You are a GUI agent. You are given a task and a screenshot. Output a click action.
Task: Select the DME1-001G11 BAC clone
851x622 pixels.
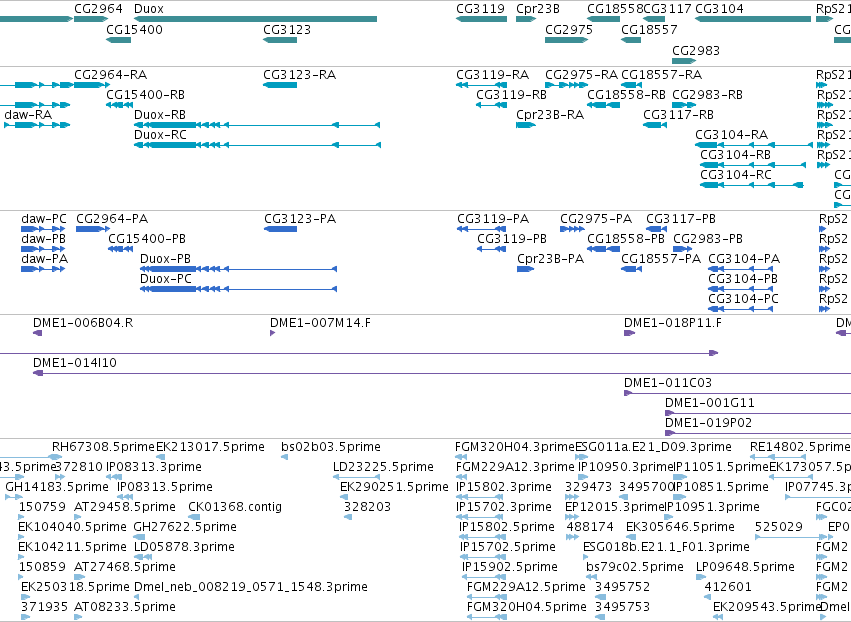[758, 413]
